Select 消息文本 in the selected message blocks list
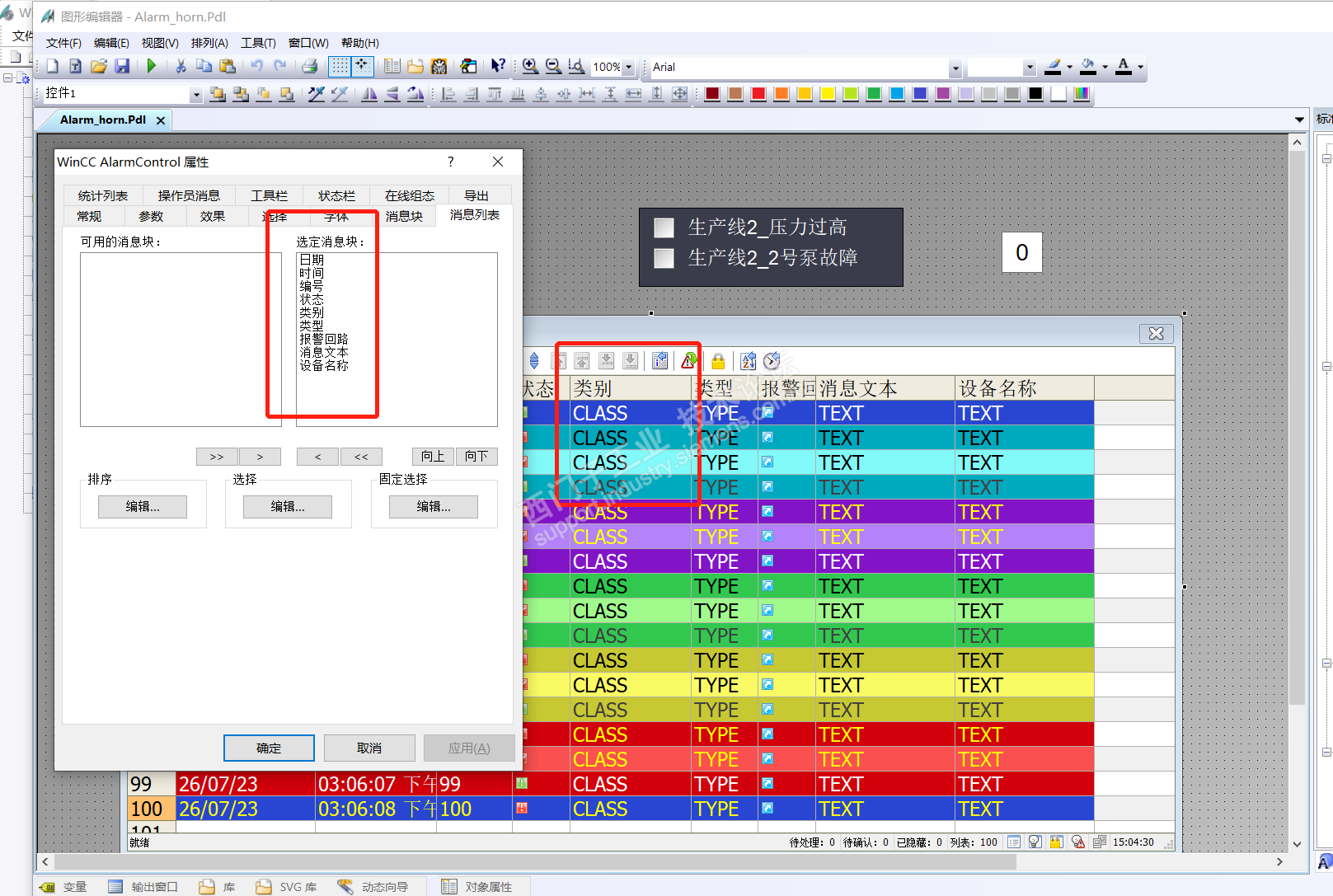This screenshot has height=896, width=1333. click(x=324, y=352)
